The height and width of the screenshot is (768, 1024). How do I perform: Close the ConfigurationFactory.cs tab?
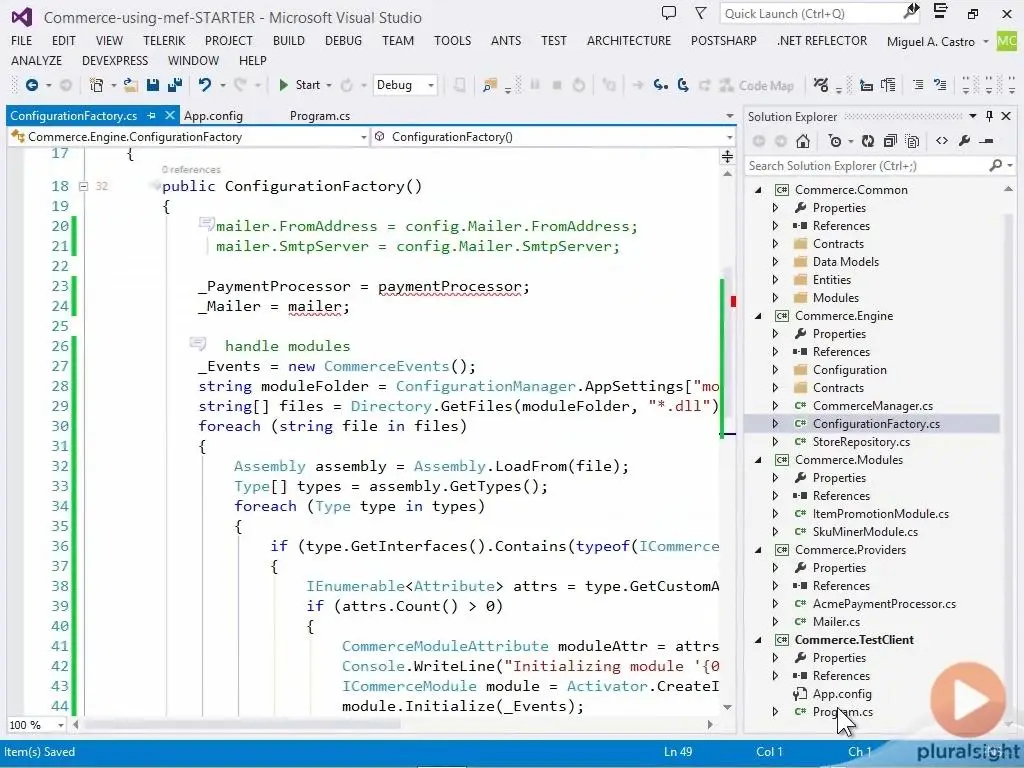[169, 115]
